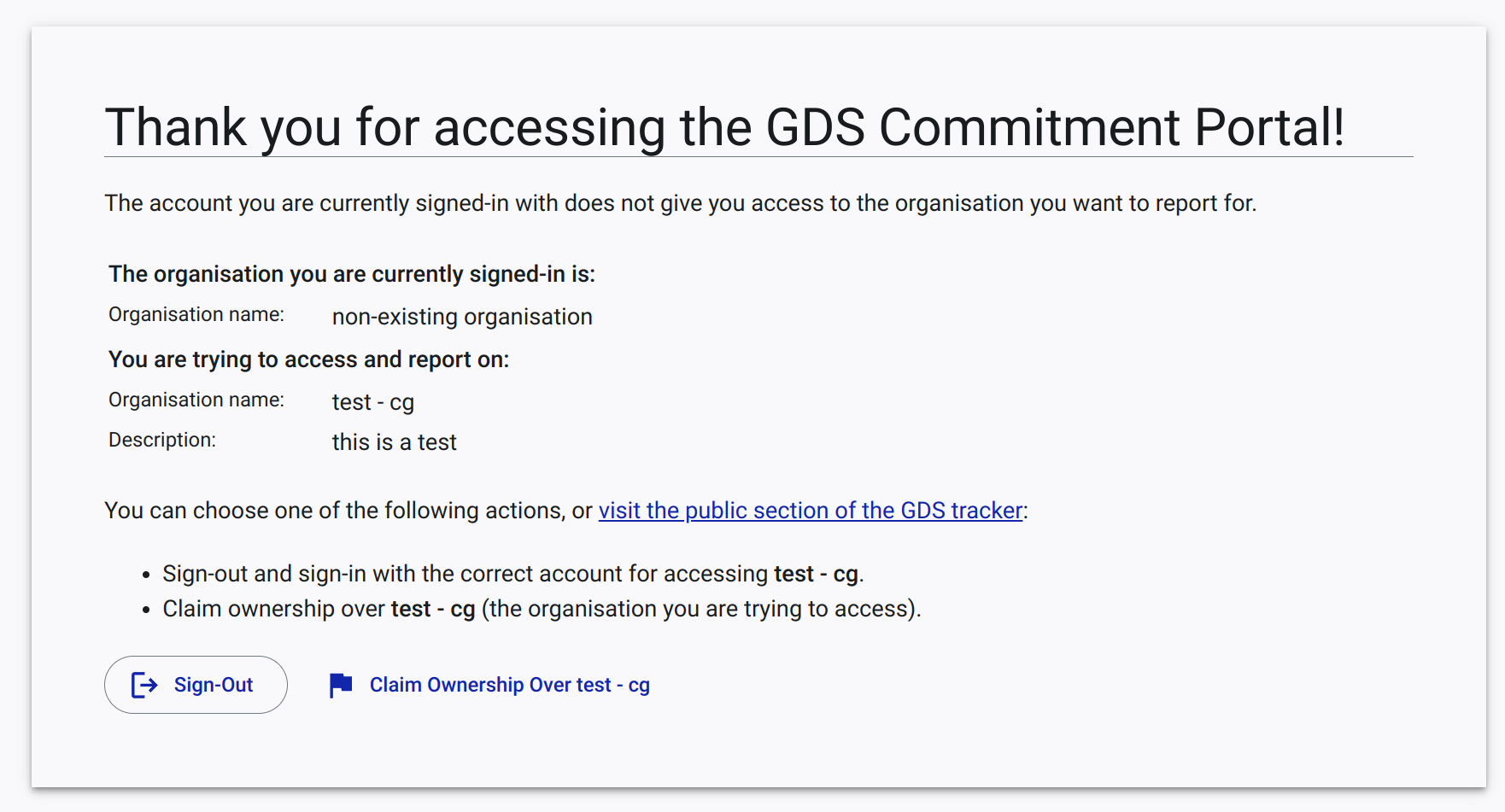The image size is (1505, 812).
Task: Visit the public section of GDS tracker
Action: point(811,511)
